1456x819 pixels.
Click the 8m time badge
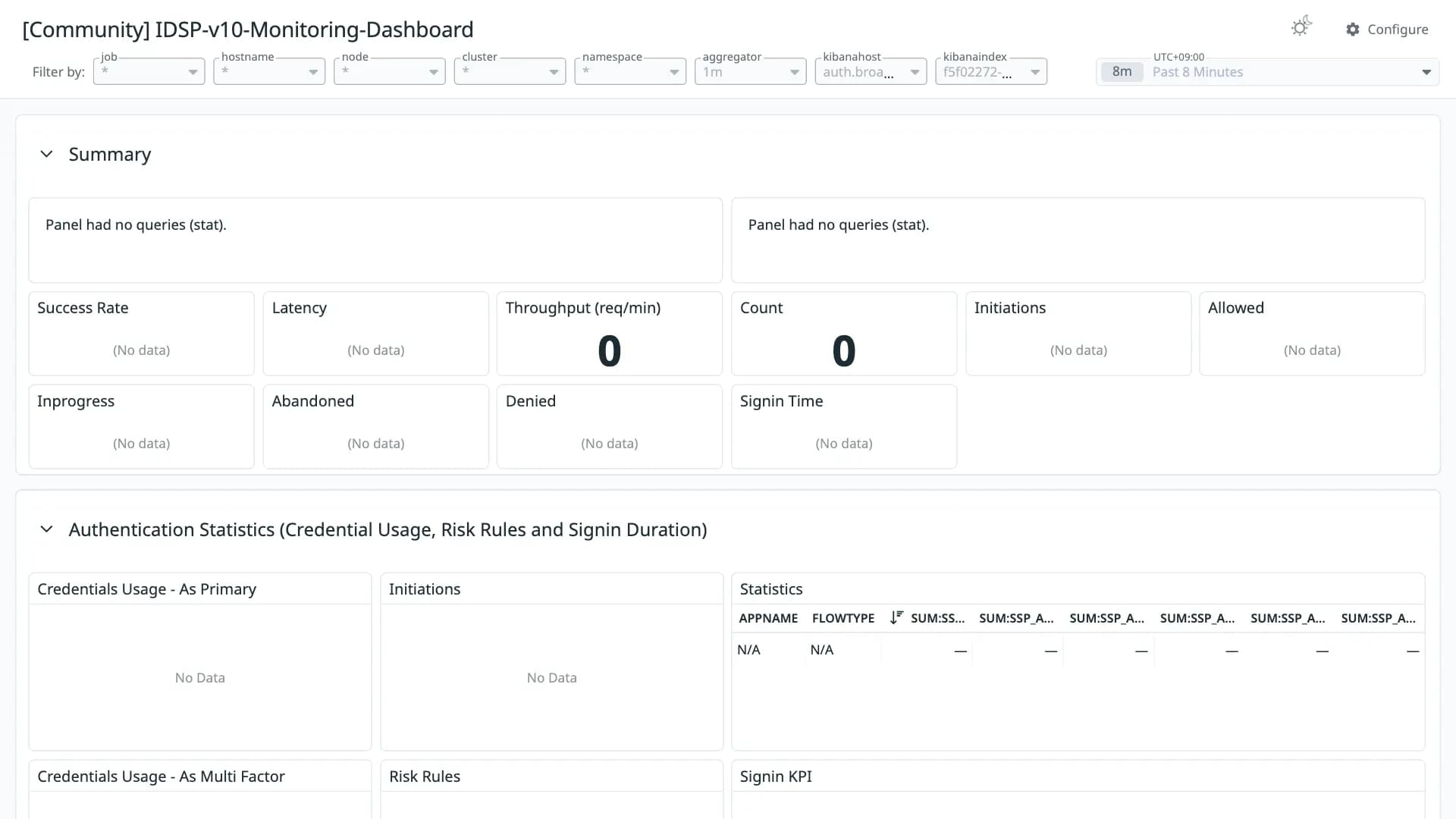tap(1122, 72)
